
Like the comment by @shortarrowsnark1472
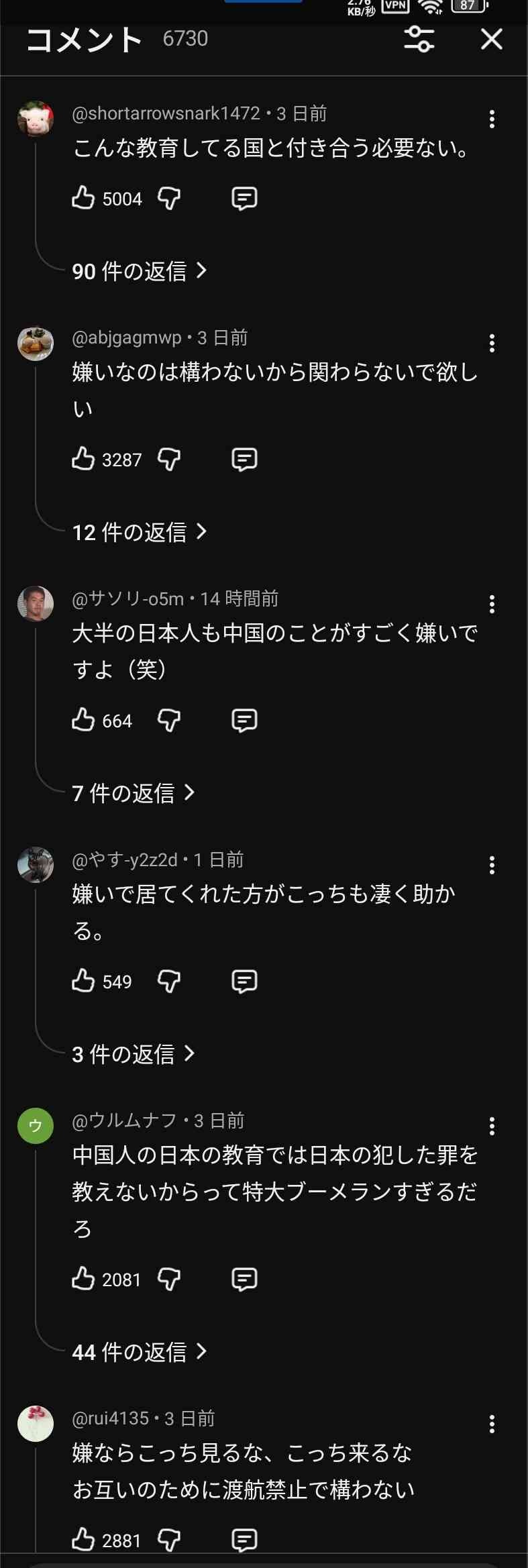click(x=84, y=198)
